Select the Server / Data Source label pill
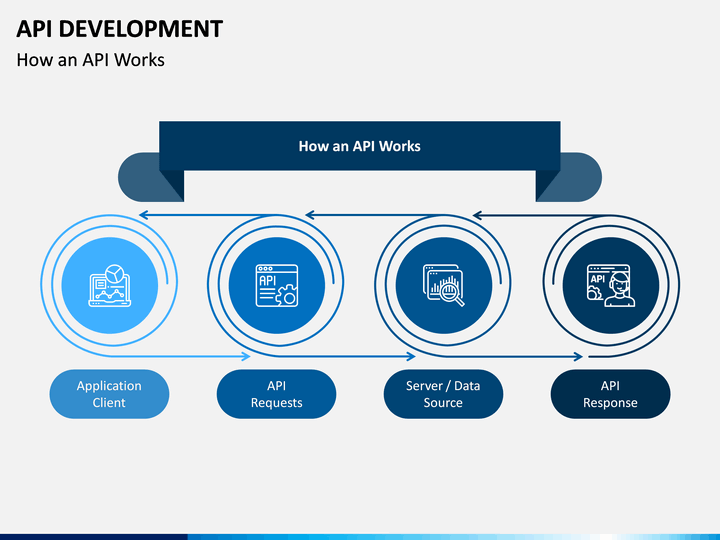Screen dimensions: 720x540 pos(443,394)
